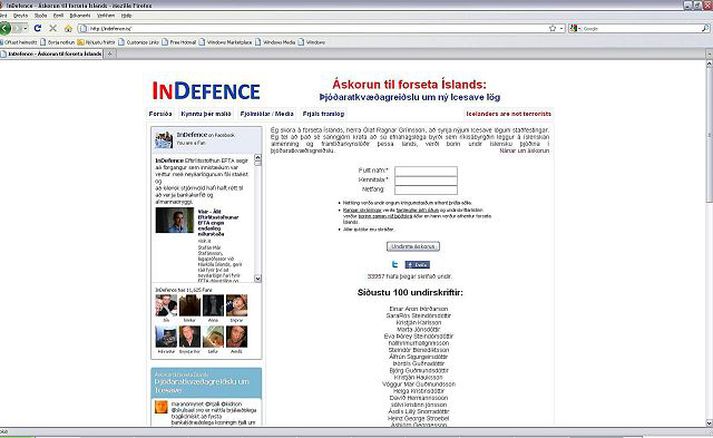Open the Windows Media bookmark
The width and height of the screenshot is (713, 438).
[x=275, y=42]
